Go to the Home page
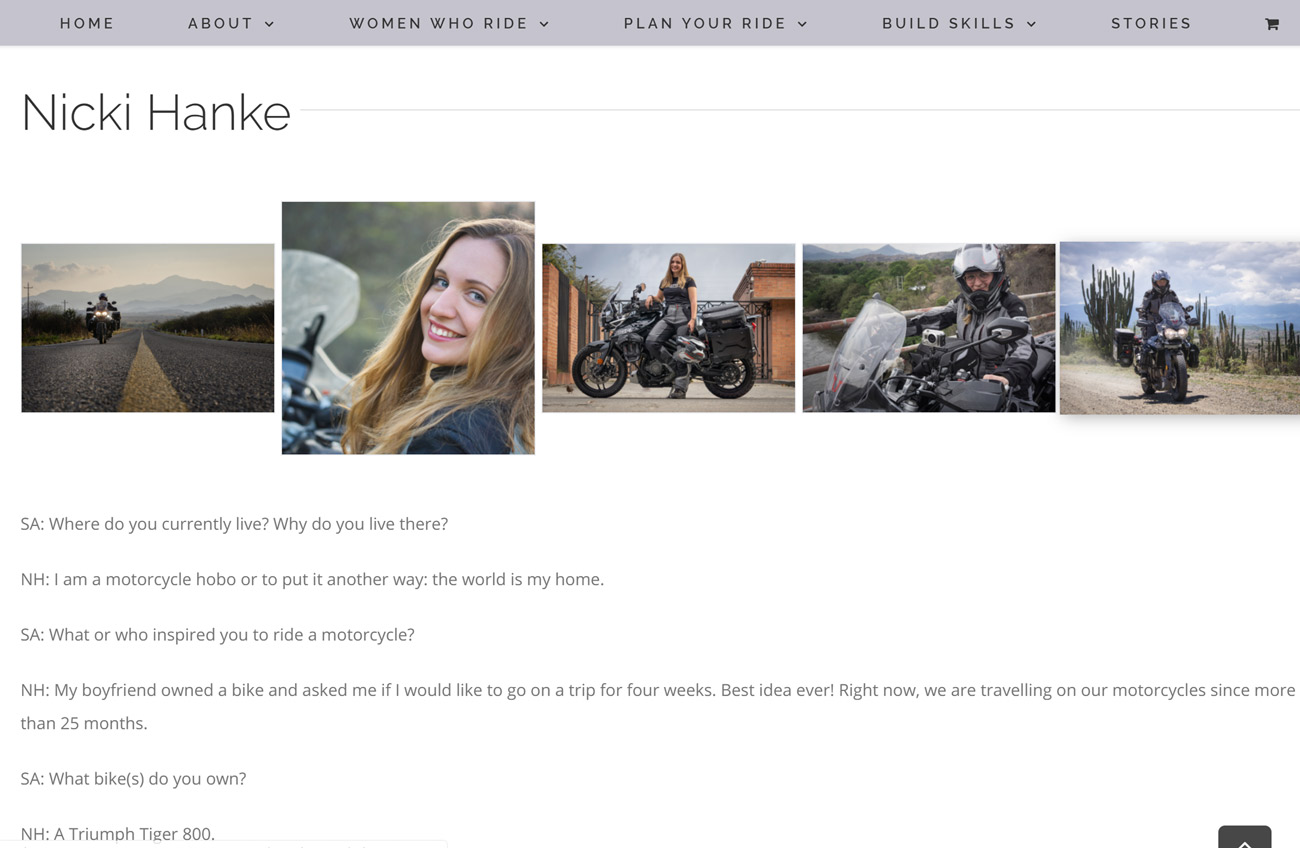 [x=87, y=23]
